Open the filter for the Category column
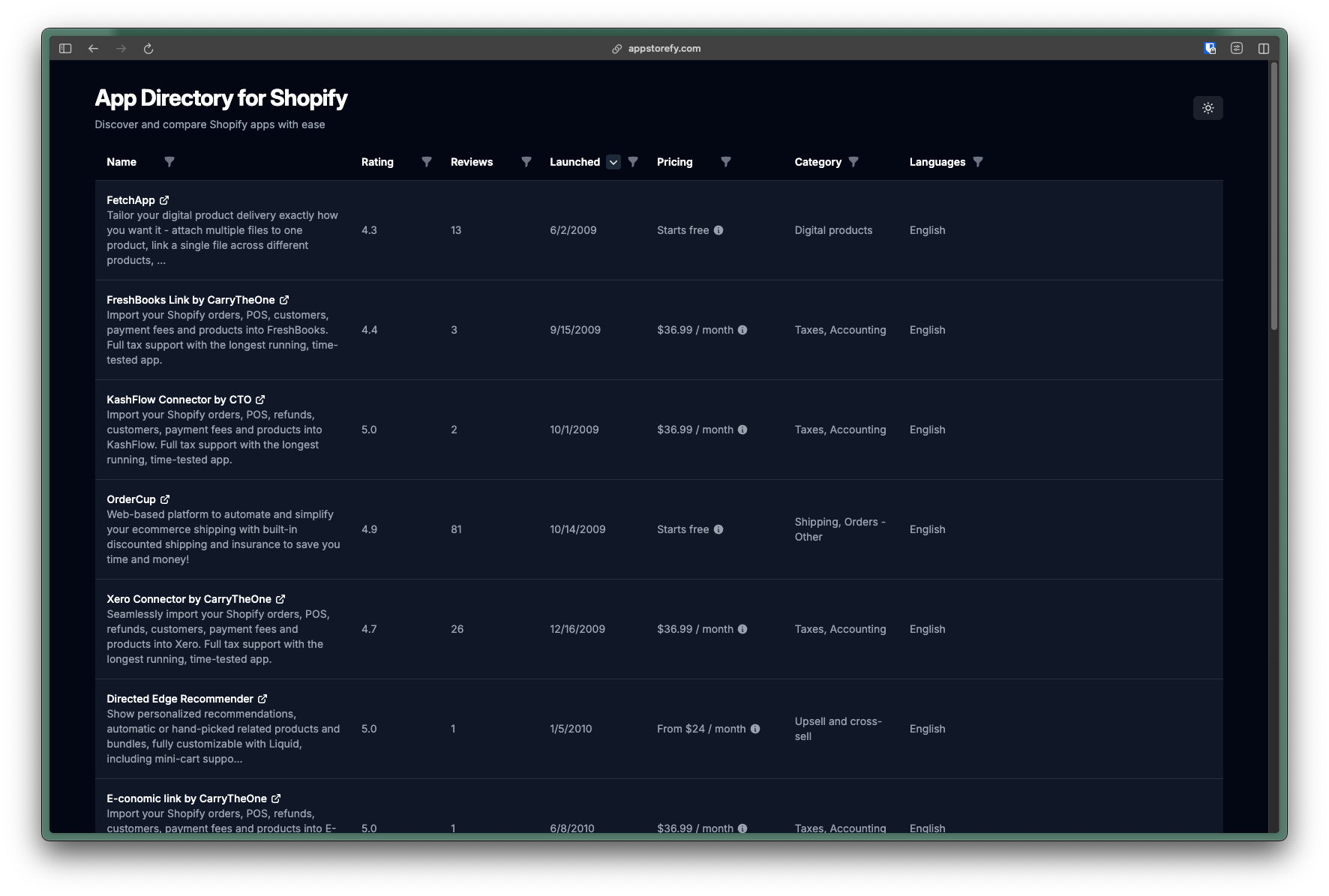This screenshot has width=1329, height=896. coord(854,162)
